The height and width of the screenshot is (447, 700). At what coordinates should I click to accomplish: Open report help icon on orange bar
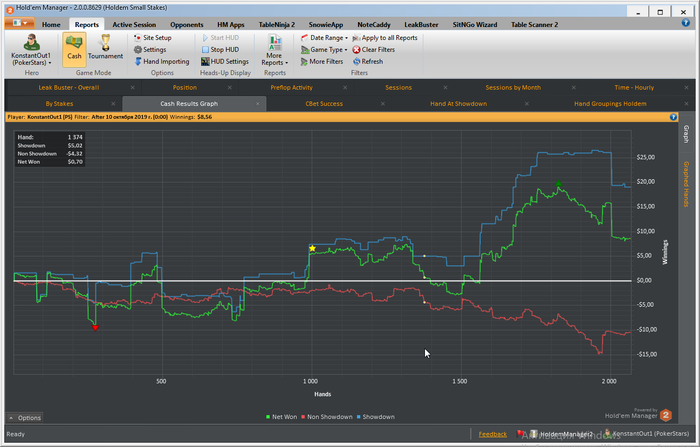[673, 117]
